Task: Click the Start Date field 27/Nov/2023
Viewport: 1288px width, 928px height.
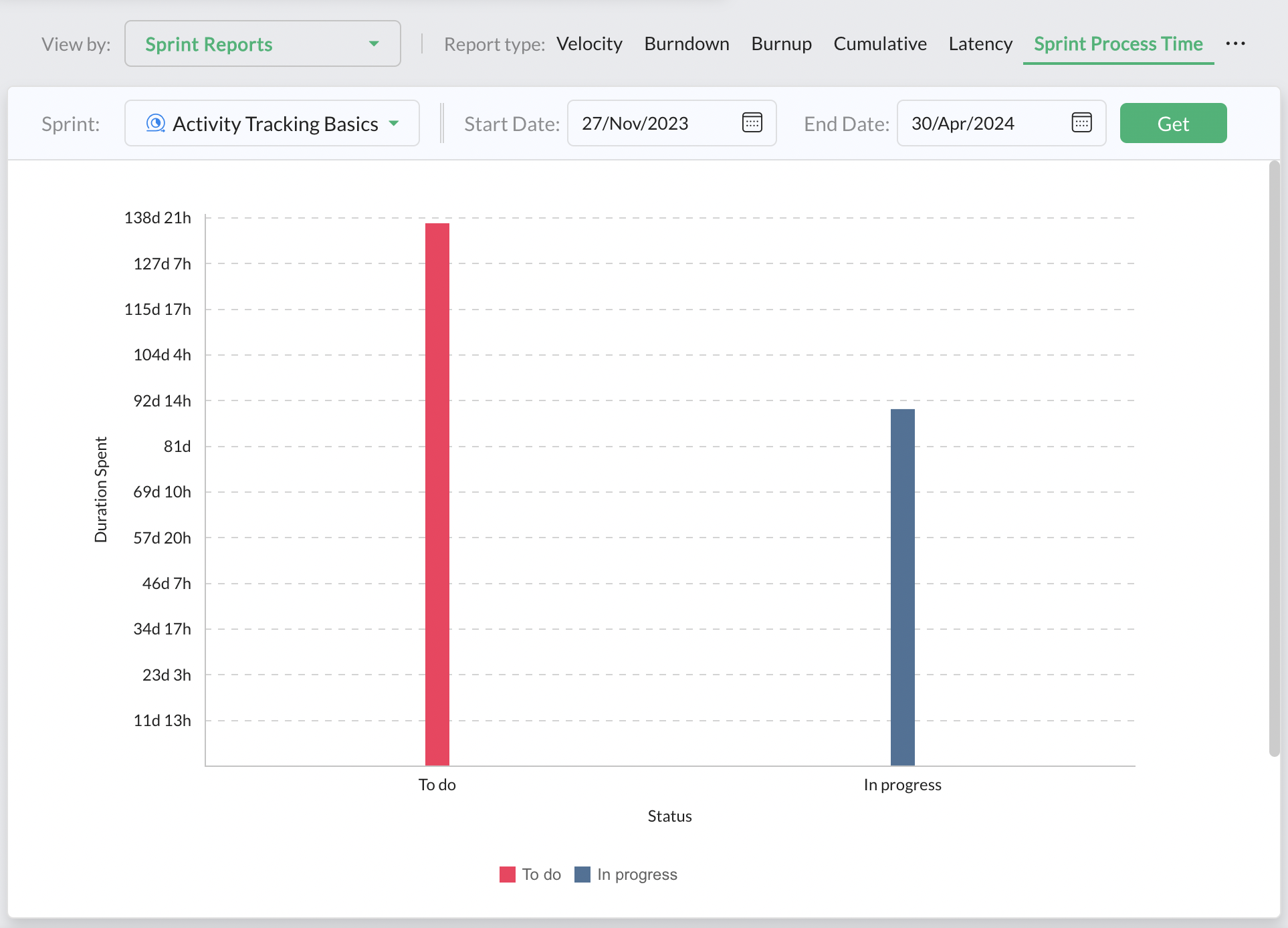Action: coord(671,123)
